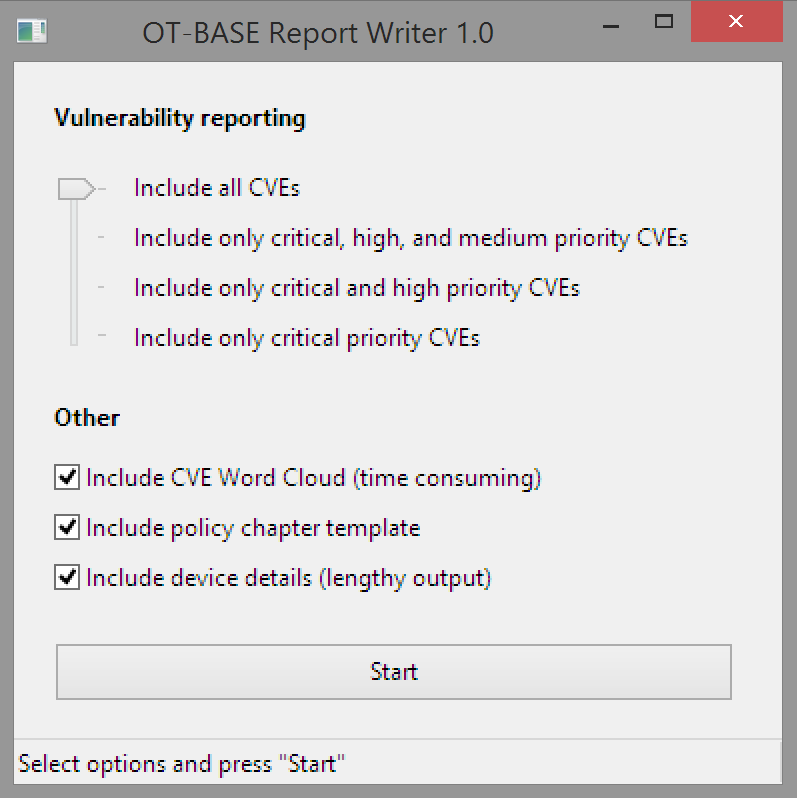The height and width of the screenshot is (798, 797).
Task: Select Include only critical priority CVEs level
Action: tap(307, 338)
